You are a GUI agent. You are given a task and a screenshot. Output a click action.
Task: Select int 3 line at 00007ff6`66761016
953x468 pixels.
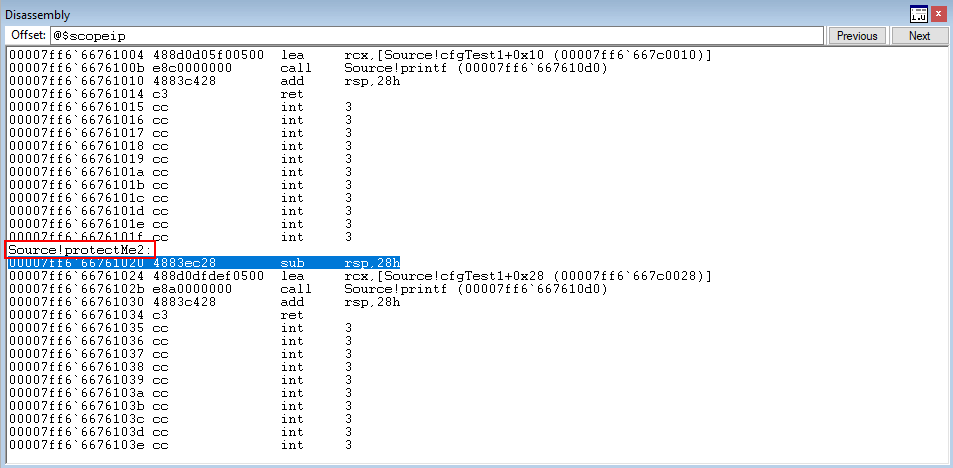coord(181,120)
